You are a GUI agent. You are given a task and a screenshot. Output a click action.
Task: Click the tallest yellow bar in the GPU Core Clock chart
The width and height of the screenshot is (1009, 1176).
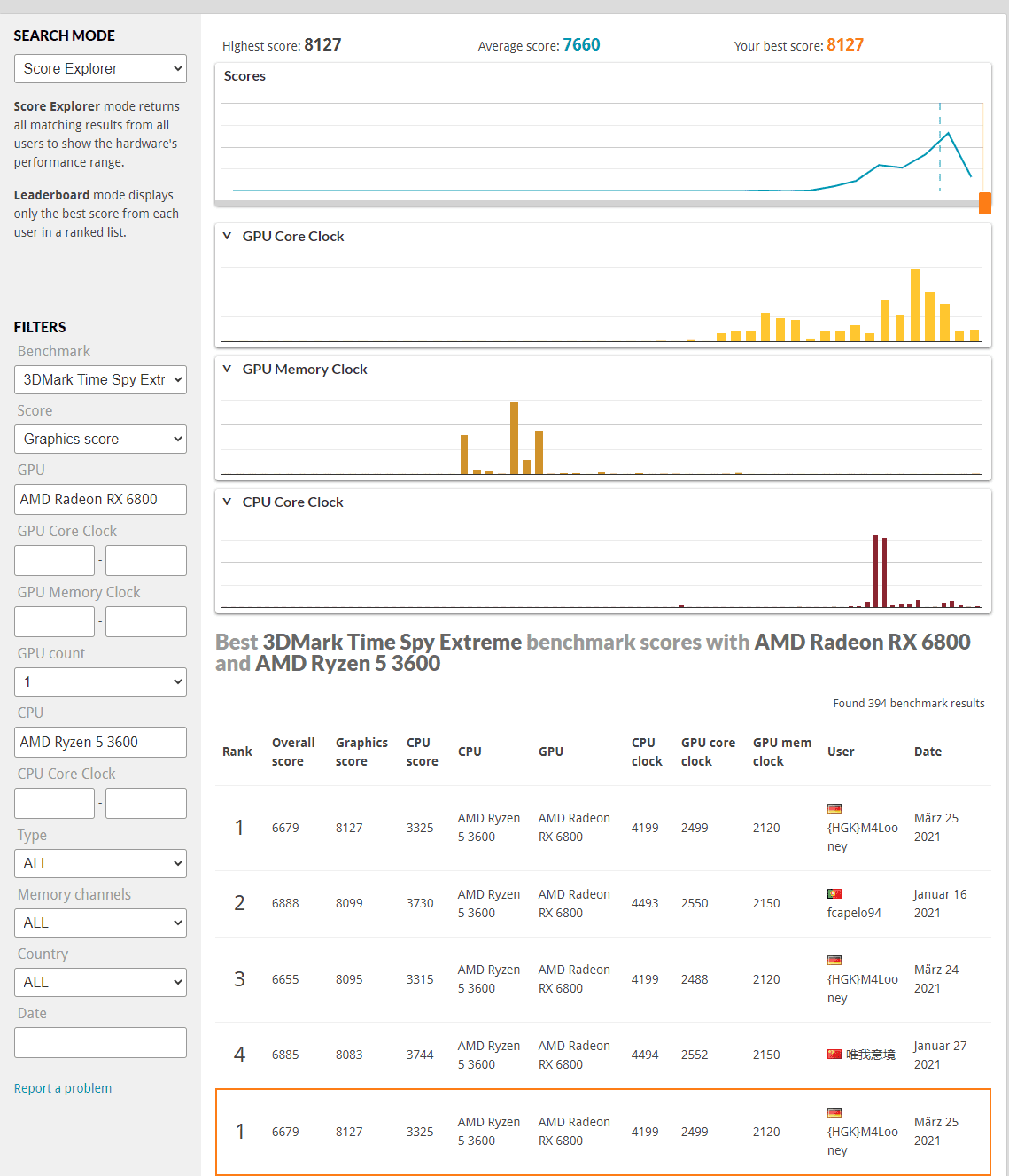(x=915, y=305)
